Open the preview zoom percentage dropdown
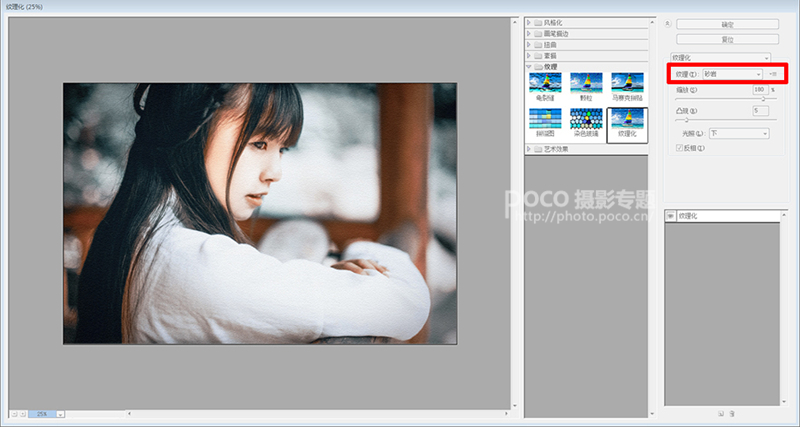Image resolution: width=800 pixels, height=427 pixels. [x=60, y=414]
